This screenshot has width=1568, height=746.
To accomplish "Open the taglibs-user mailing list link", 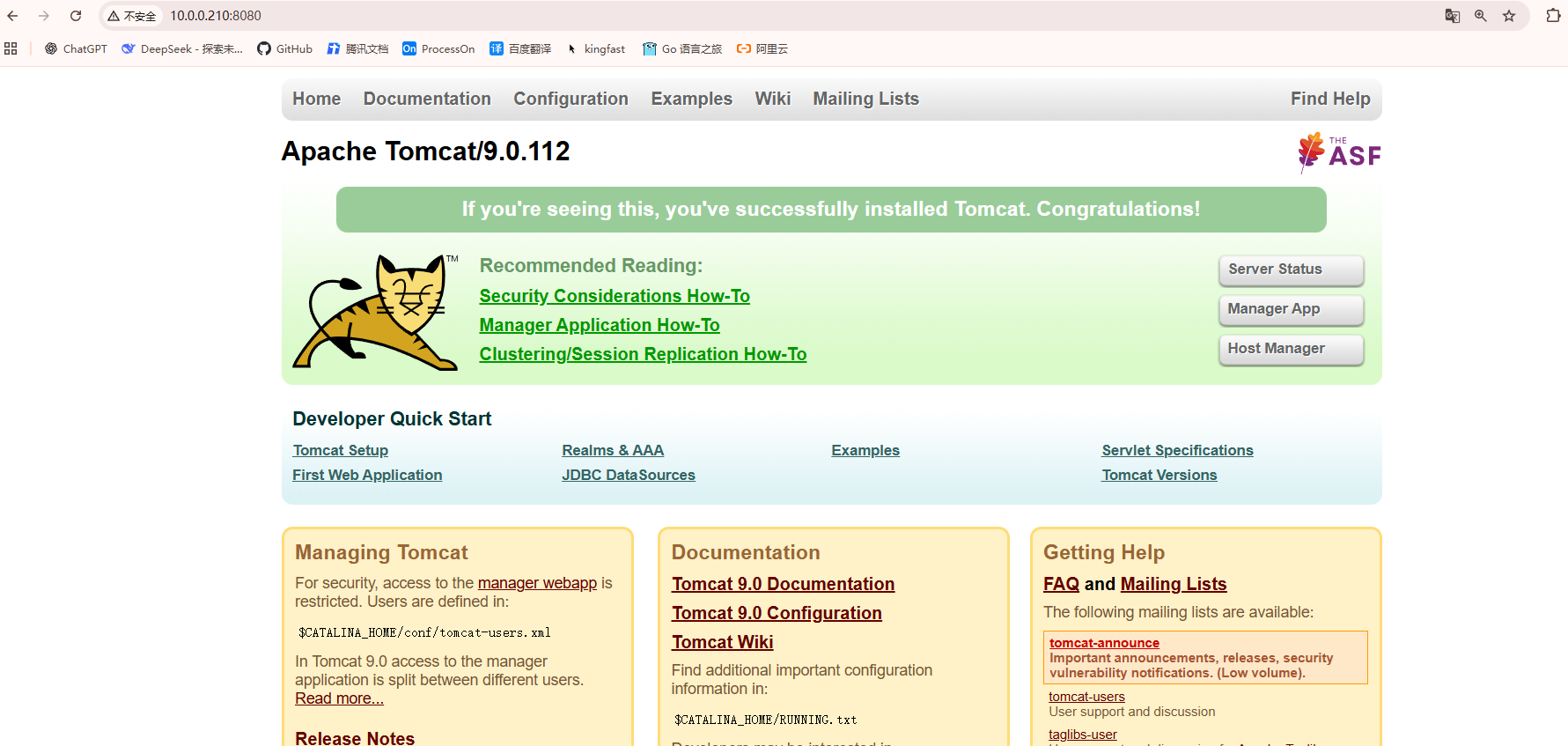I will [1083, 735].
